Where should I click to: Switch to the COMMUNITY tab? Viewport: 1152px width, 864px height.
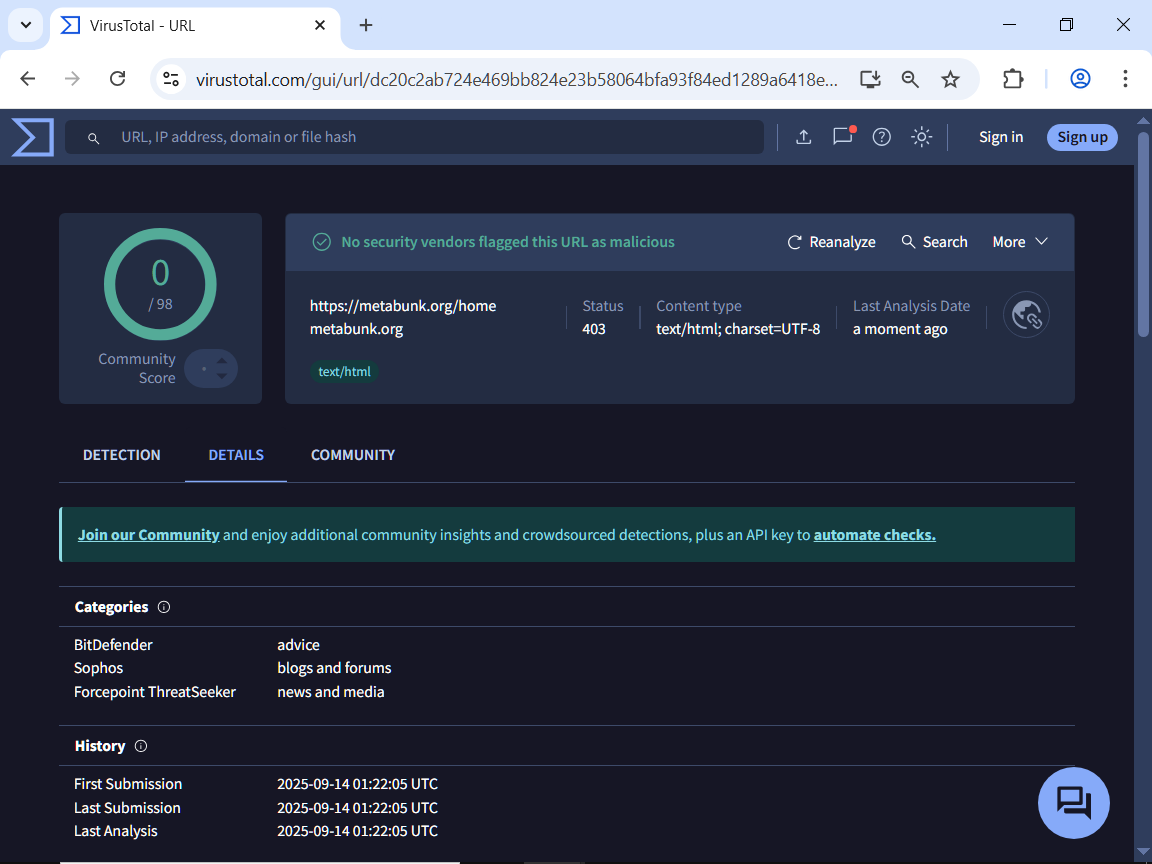click(352, 455)
